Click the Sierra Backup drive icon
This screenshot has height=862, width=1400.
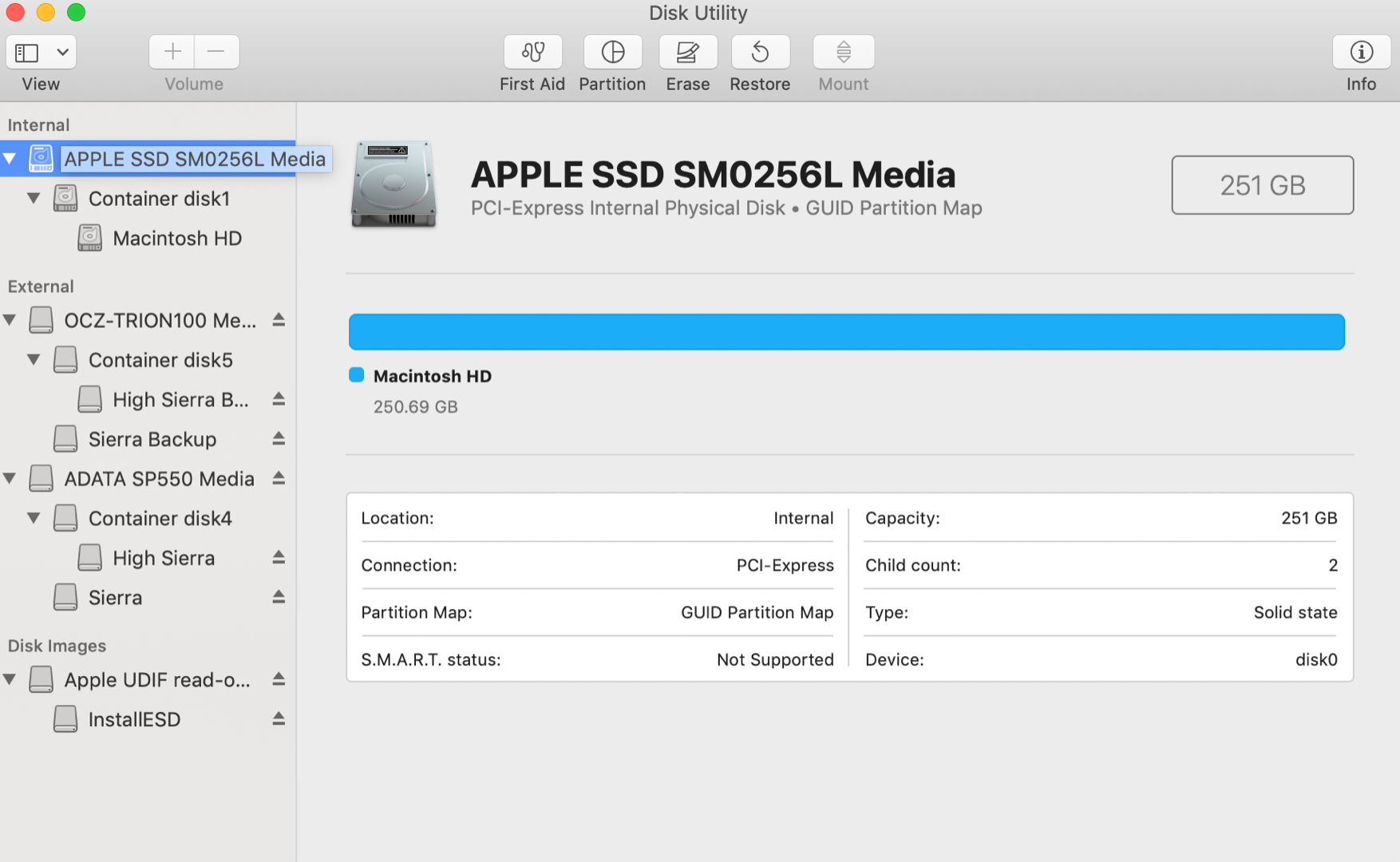[x=65, y=439]
